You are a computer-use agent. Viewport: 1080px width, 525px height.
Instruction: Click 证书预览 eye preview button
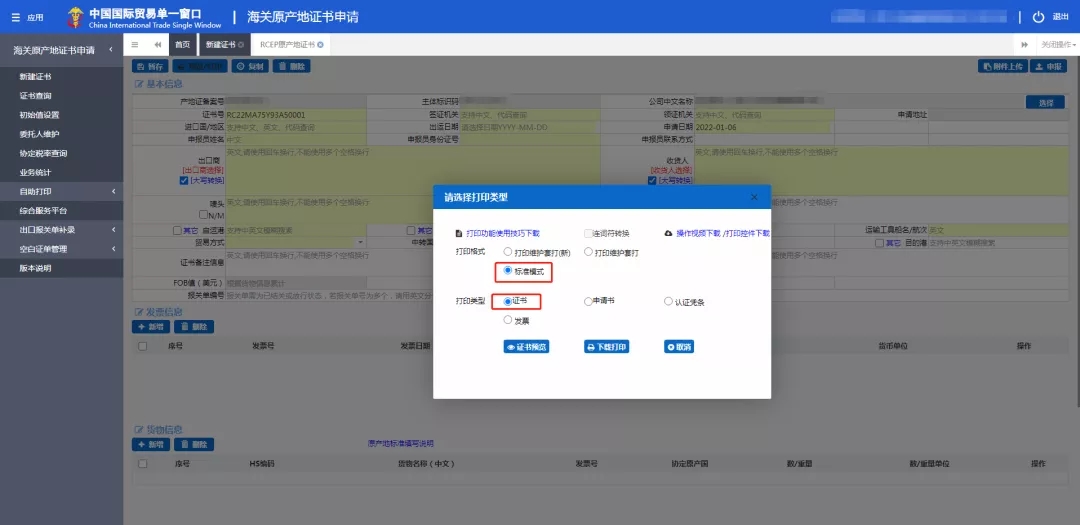[526, 347]
